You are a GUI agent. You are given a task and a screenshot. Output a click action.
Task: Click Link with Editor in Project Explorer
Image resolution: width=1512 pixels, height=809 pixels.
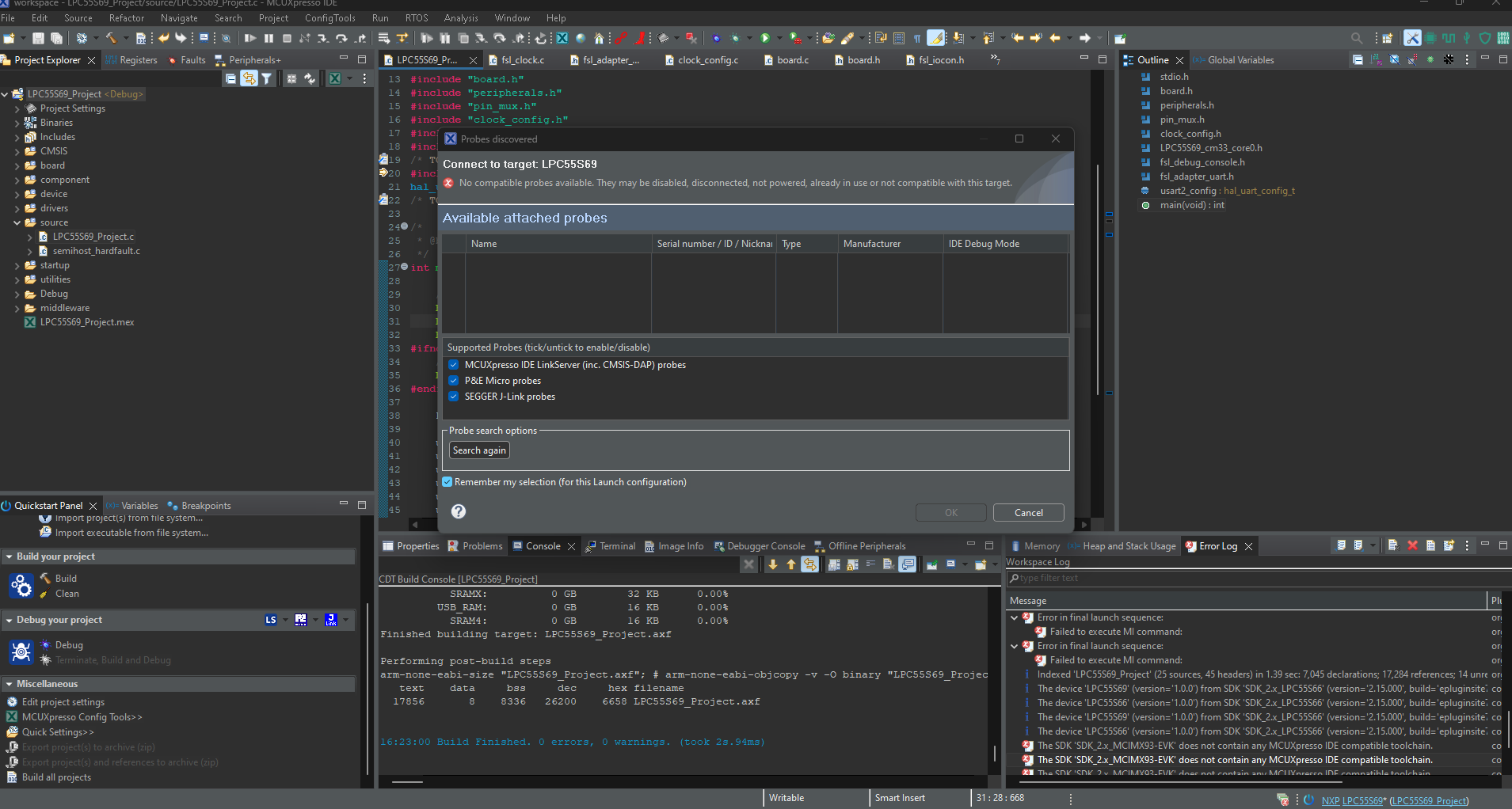[x=249, y=78]
